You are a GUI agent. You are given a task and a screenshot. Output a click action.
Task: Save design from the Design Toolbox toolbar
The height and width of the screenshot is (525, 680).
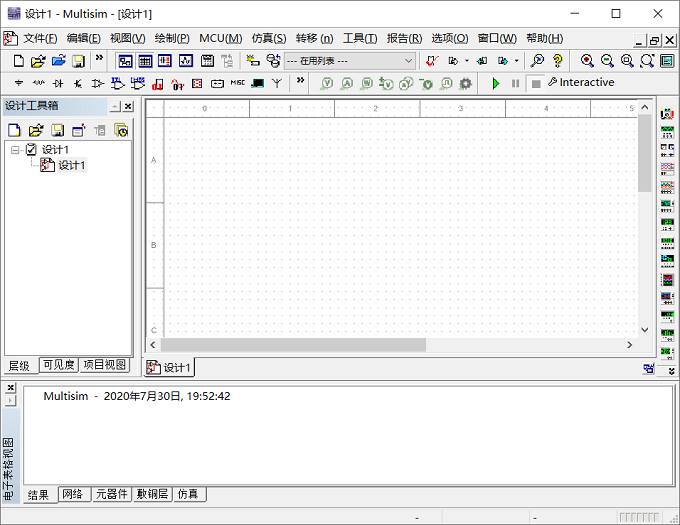coord(57,130)
